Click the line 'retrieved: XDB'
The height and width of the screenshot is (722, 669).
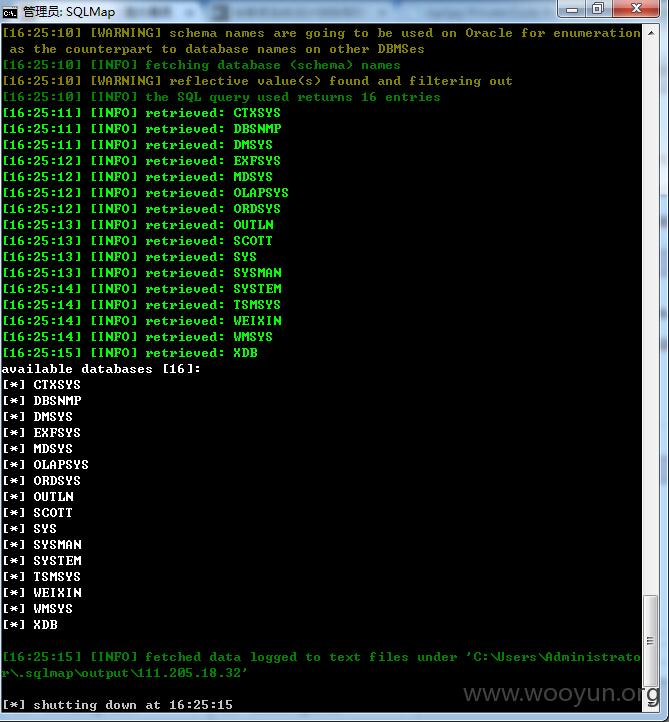pyautogui.click(x=130, y=353)
